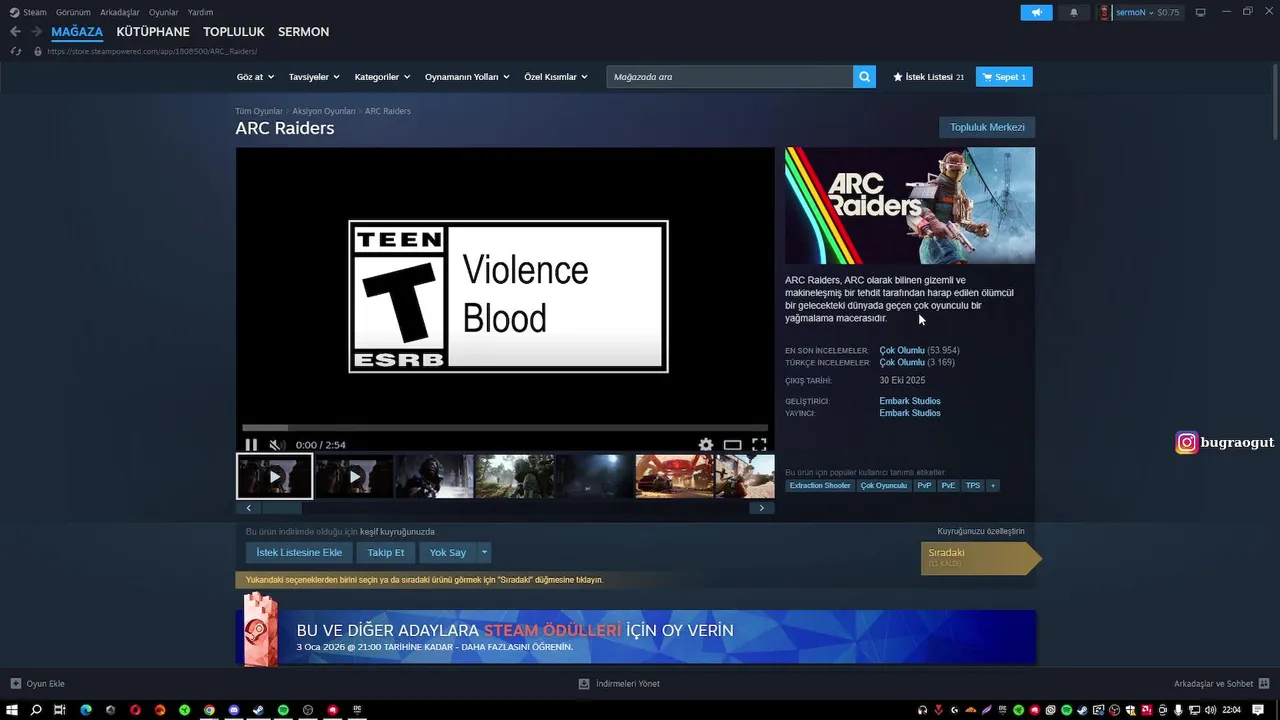Expand Oynamanın Yolları menu
This screenshot has width=1280, height=720.
coord(467,77)
